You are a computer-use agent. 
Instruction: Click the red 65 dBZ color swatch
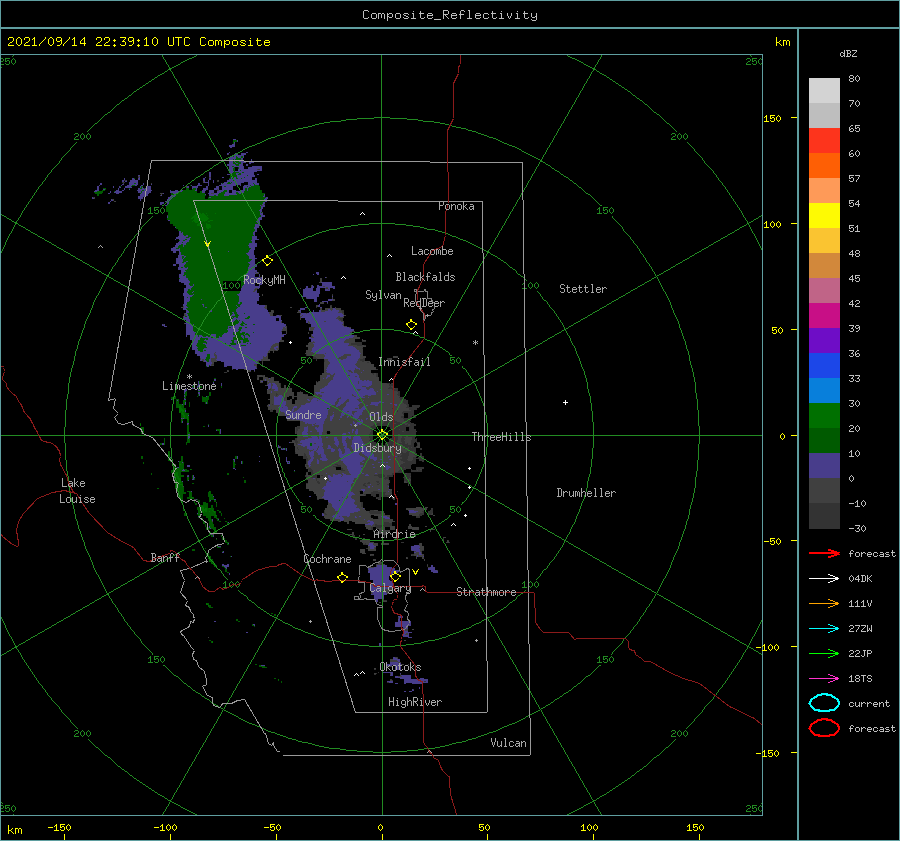pyautogui.click(x=824, y=141)
